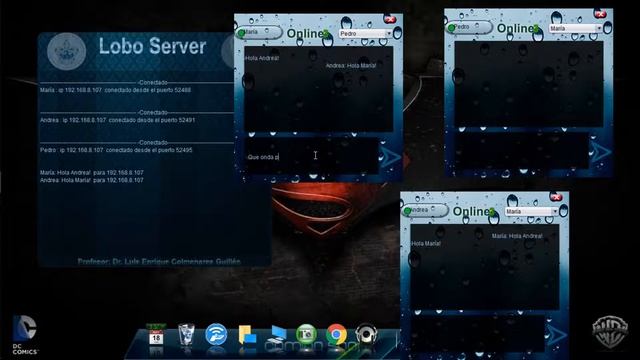Screen dimensions: 640x360
Task: Close Andrea's chat window
Action: tap(557, 197)
